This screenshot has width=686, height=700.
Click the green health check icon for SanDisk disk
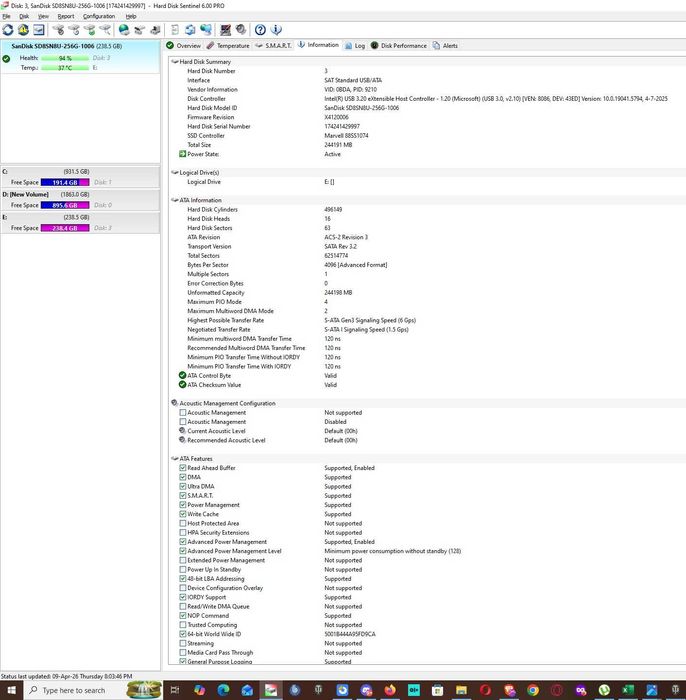pos(6,58)
